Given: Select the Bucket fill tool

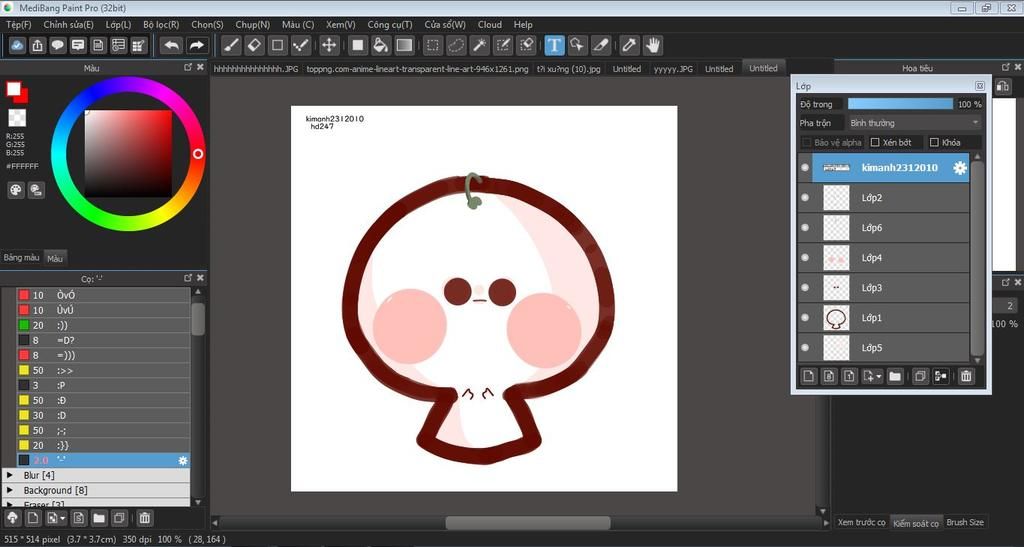Looking at the screenshot, I should (381, 45).
